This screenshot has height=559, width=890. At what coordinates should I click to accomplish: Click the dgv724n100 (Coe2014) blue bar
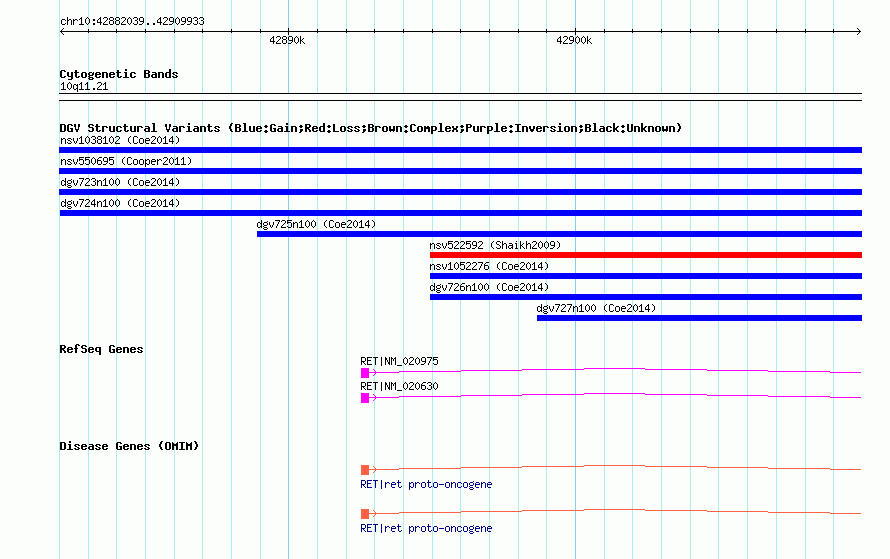click(460, 213)
